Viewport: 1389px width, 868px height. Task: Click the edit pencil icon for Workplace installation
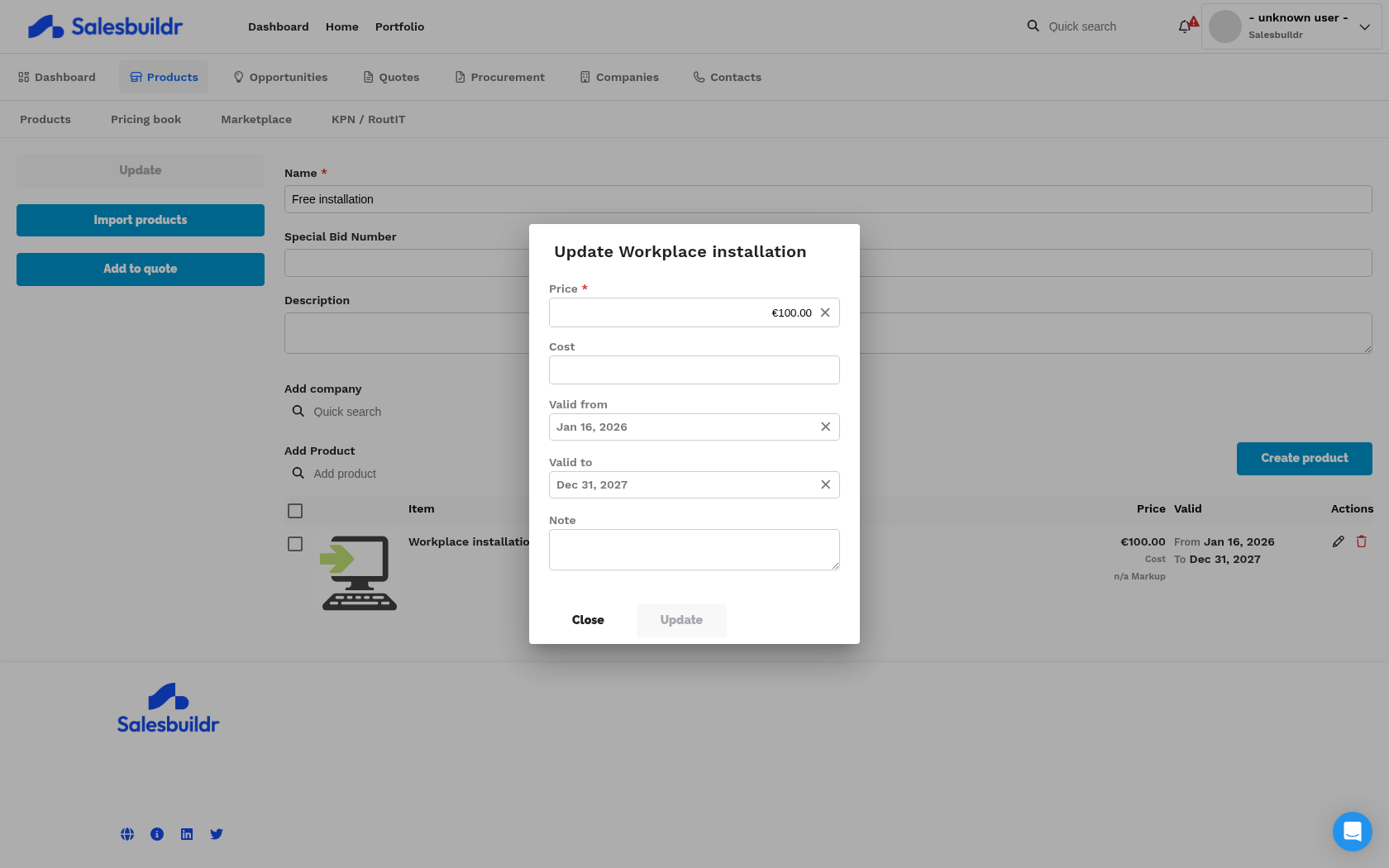(1339, 541)
